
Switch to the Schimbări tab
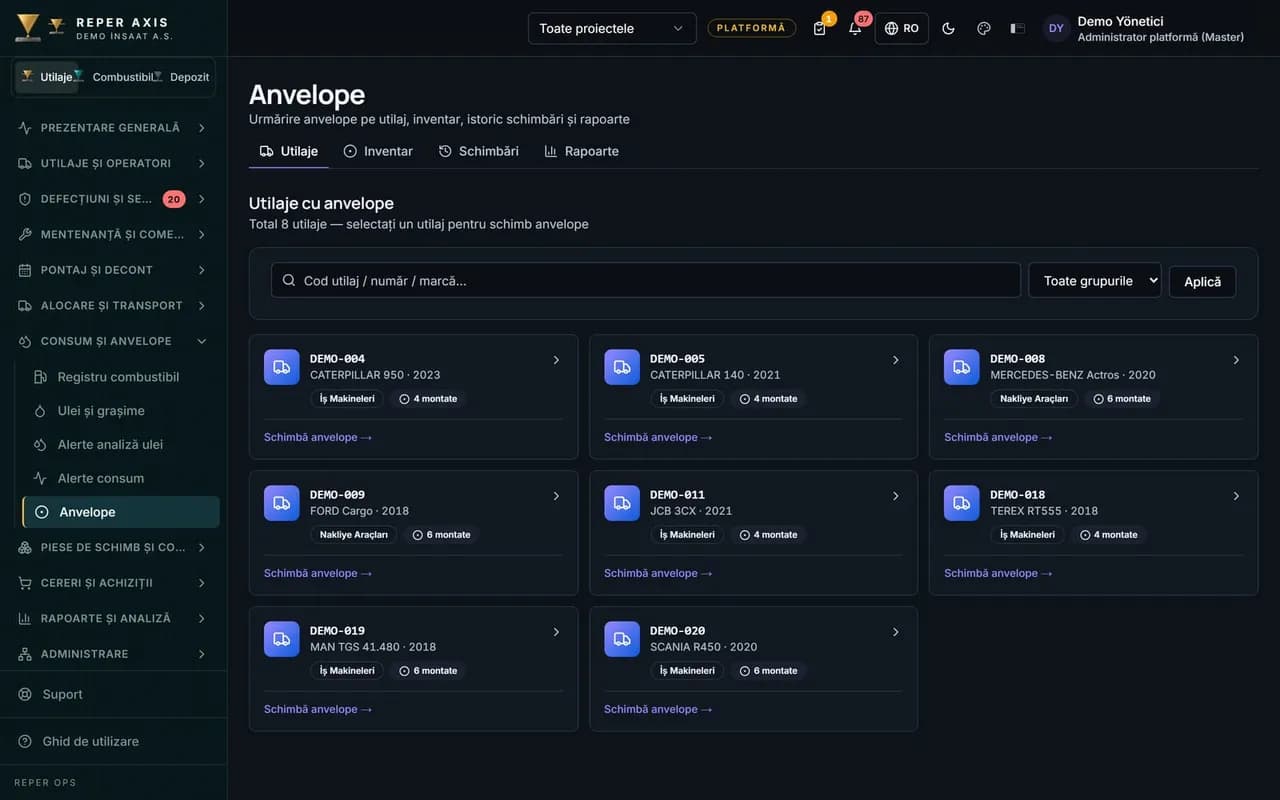(x=479, y=151)
